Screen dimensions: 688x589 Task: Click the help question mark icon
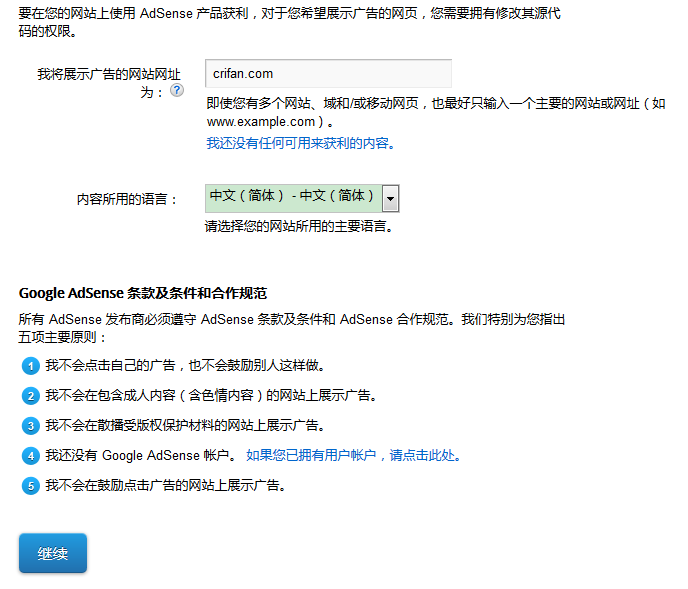coord(177,90)
